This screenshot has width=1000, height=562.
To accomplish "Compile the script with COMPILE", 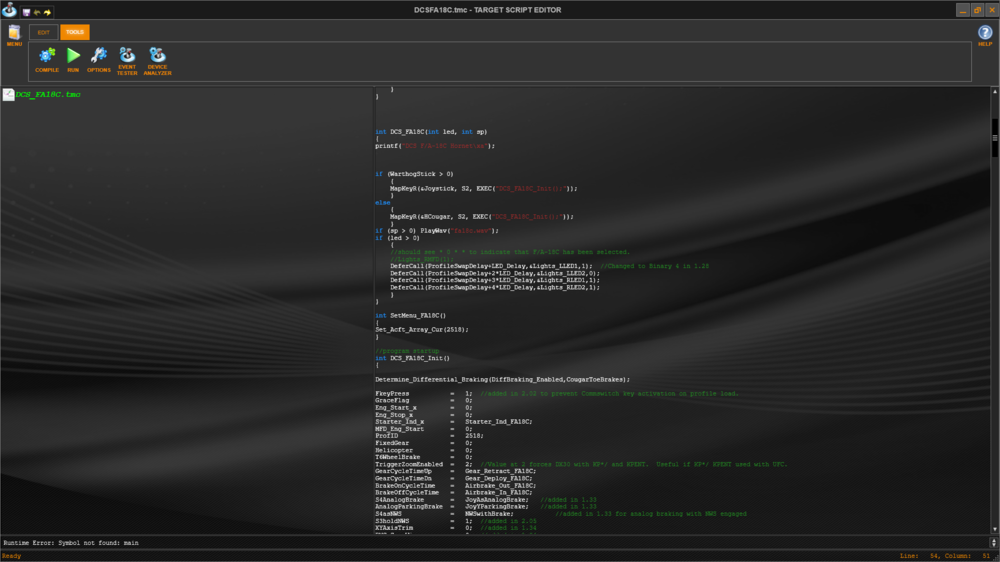I will click(x=47, y=61).
